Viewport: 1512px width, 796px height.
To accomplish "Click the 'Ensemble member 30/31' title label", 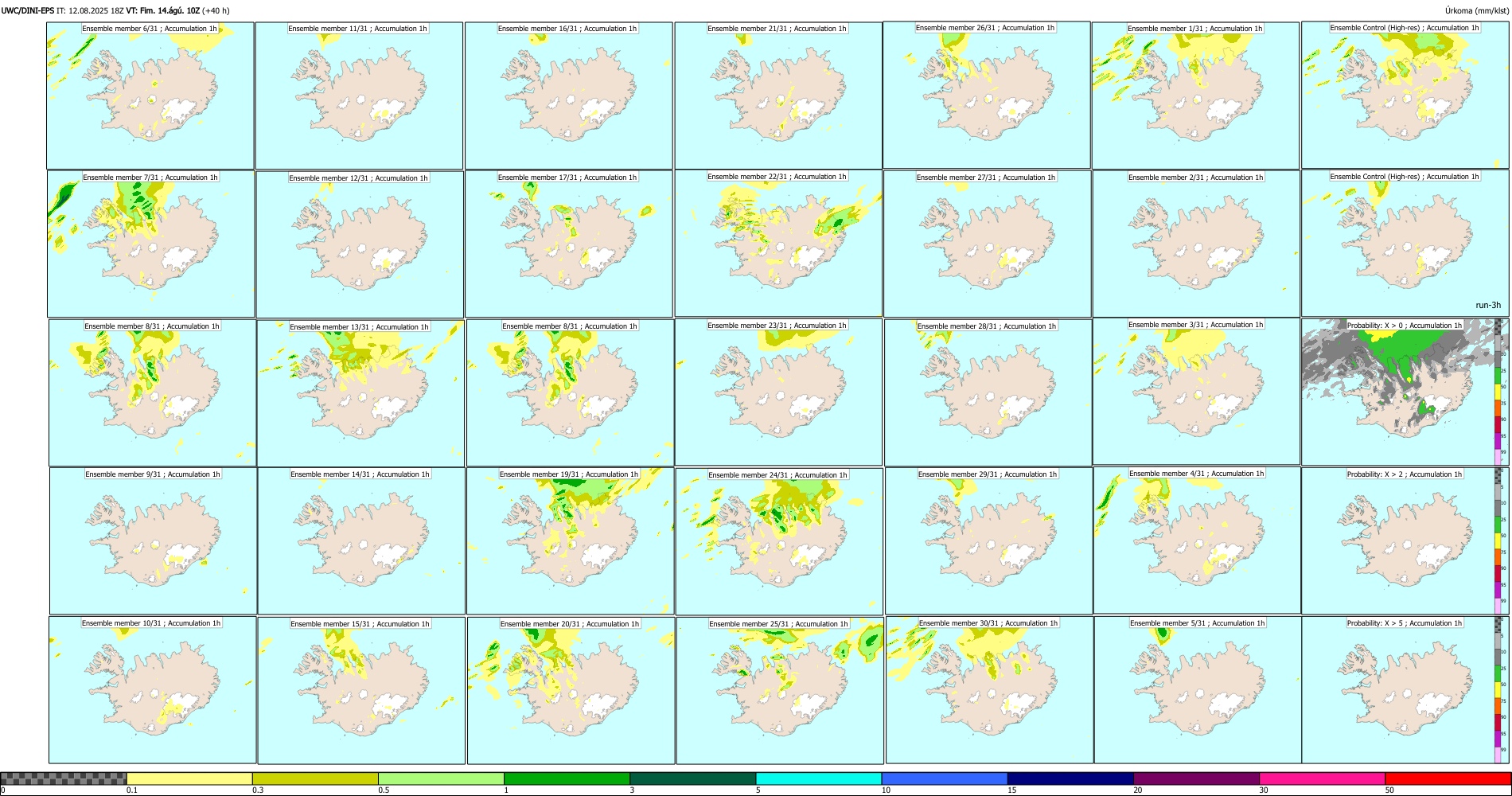I will point(988,623).
